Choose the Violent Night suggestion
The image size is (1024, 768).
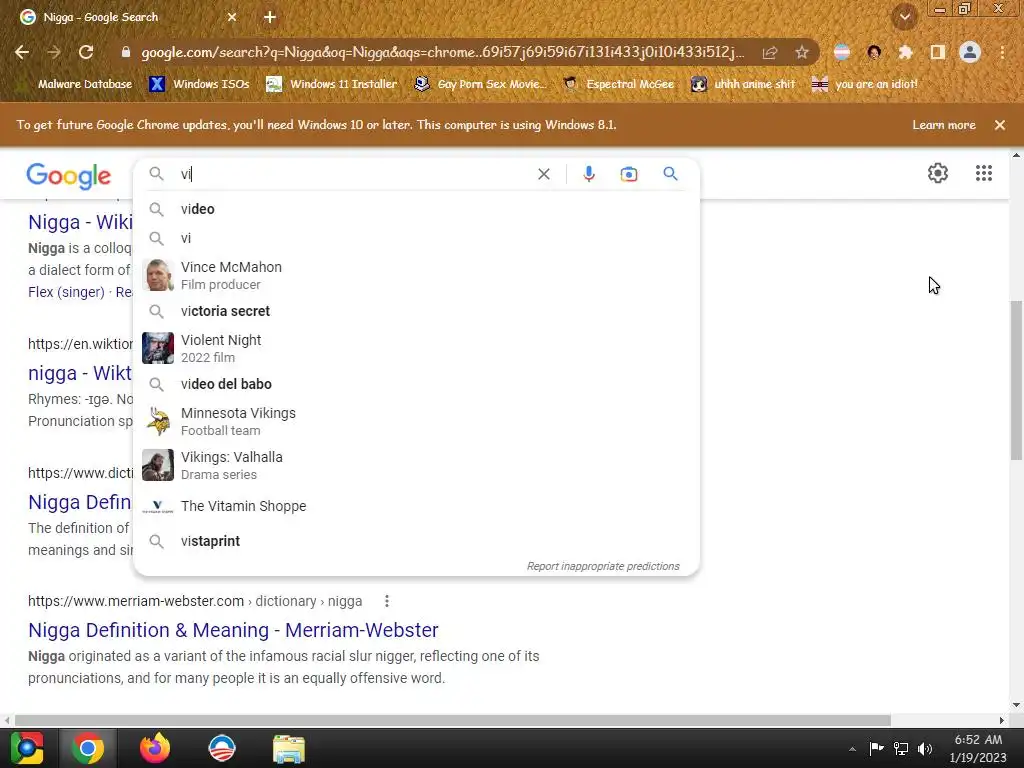[416, 348]
